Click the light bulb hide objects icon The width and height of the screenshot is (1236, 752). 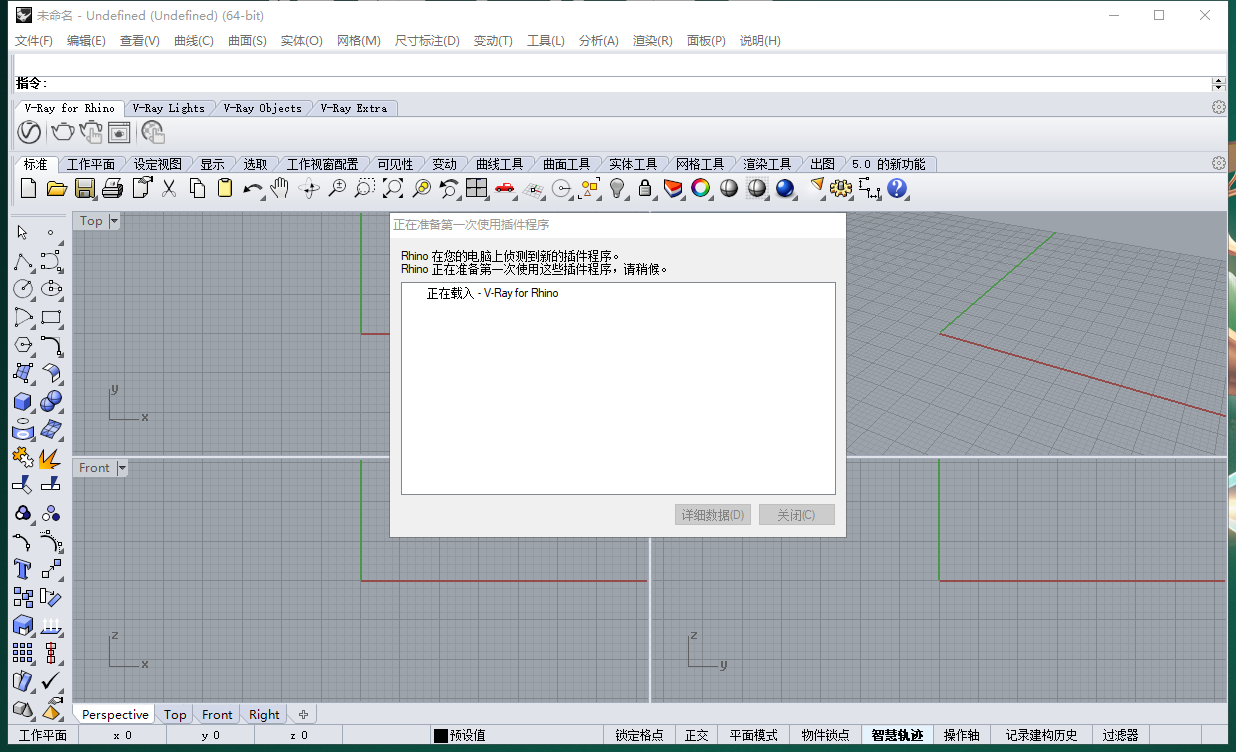[x=617, y=188]
